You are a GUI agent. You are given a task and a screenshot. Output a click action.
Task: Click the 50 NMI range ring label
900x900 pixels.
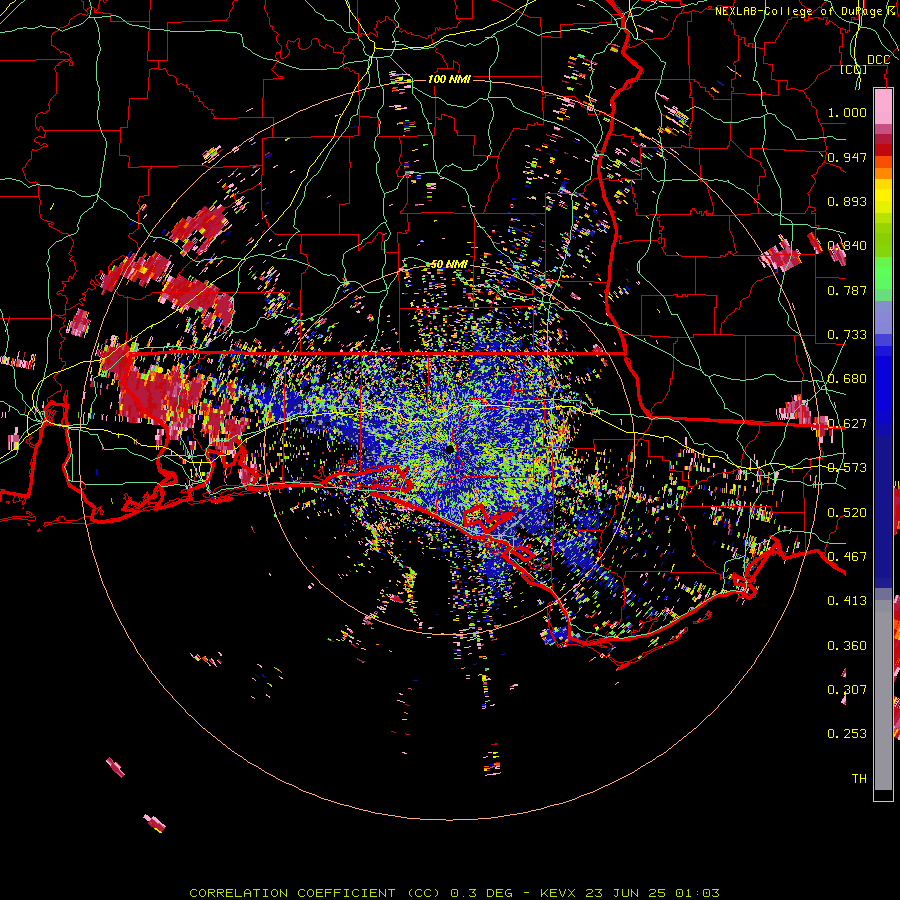(x=449, y=264)
